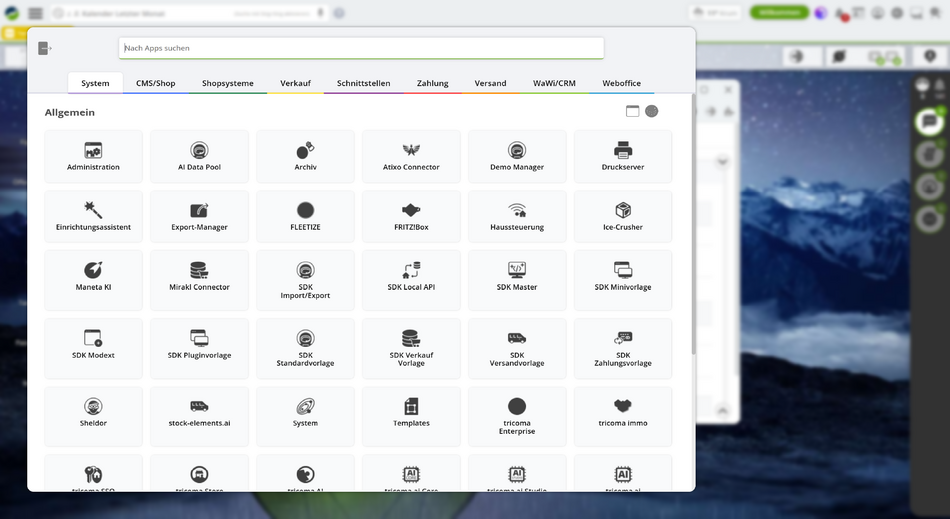
Task: Launch the Druckserver printer app
Action: coord(622,156)
